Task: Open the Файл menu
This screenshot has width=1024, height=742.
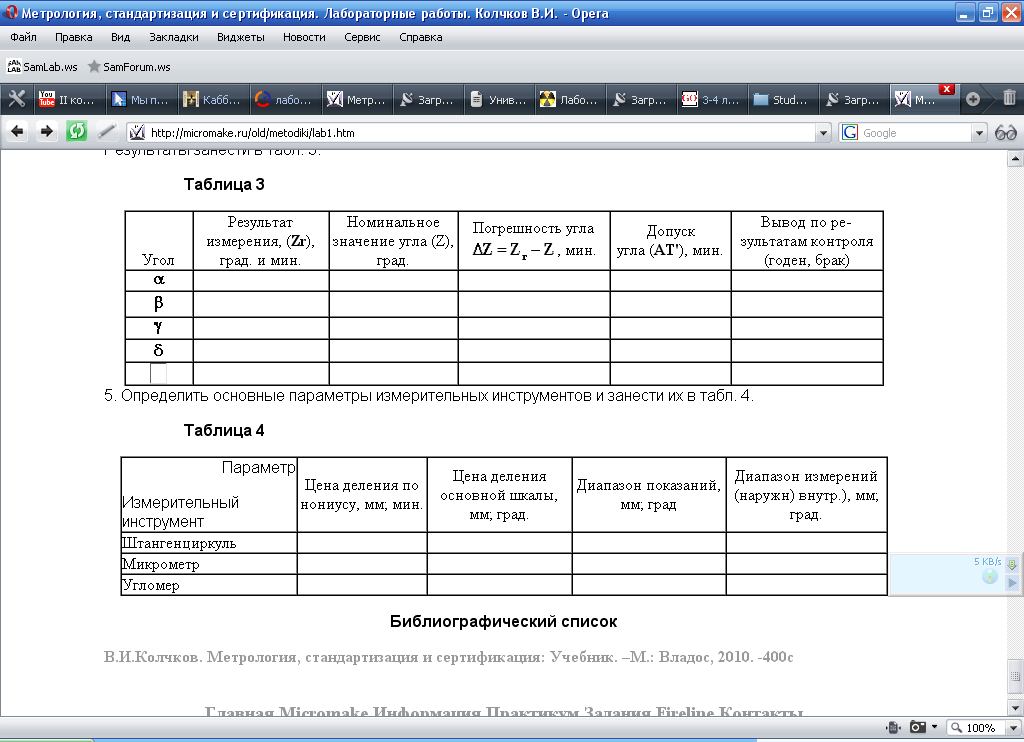Action: 24,37
